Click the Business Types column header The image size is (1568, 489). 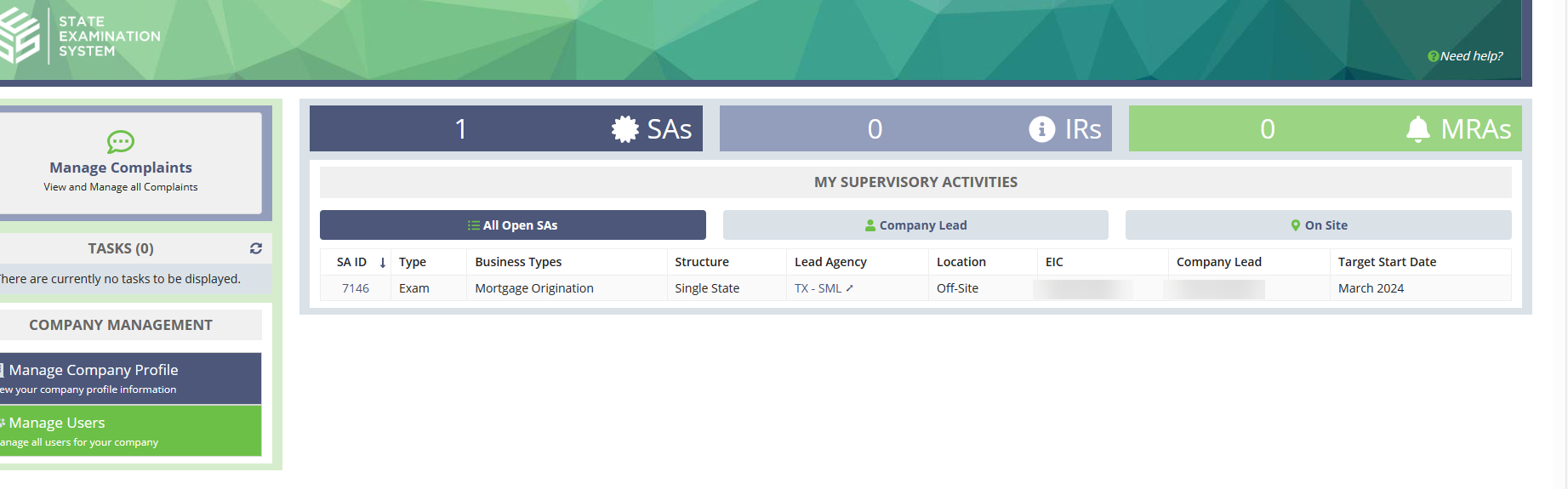pyautogui.click(x=518, y=262)
